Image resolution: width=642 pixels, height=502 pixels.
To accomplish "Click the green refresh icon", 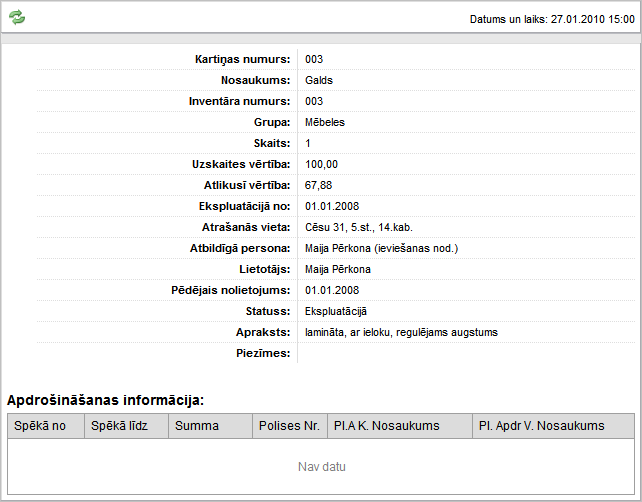I will coord(17,18).
